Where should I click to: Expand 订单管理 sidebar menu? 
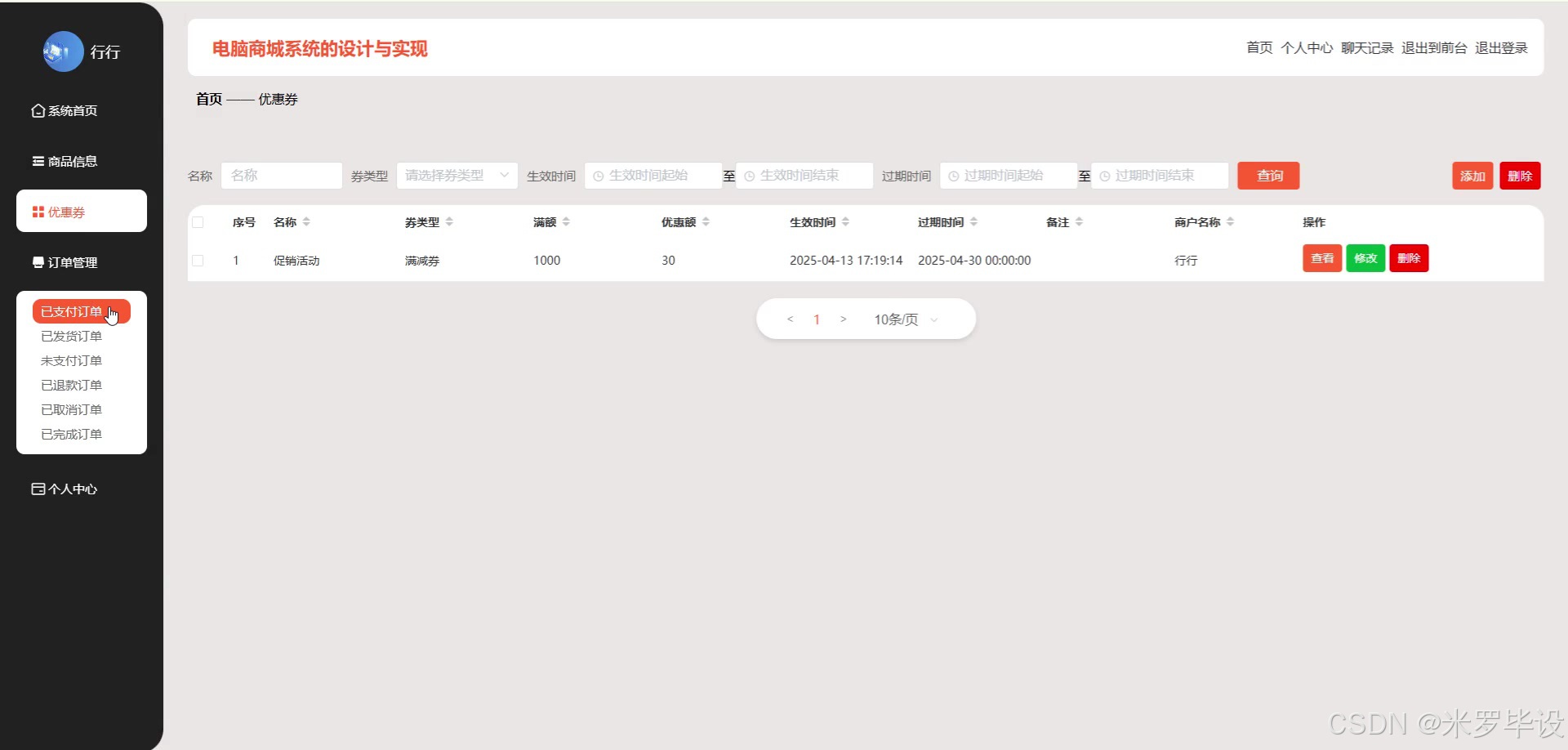click(x=65, y=262)
